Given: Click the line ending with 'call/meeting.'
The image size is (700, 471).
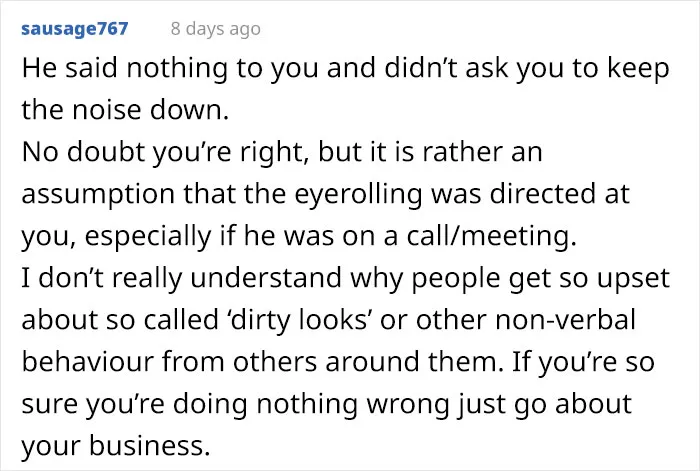Looking at the screenshot, I should (x=299, y=236).
